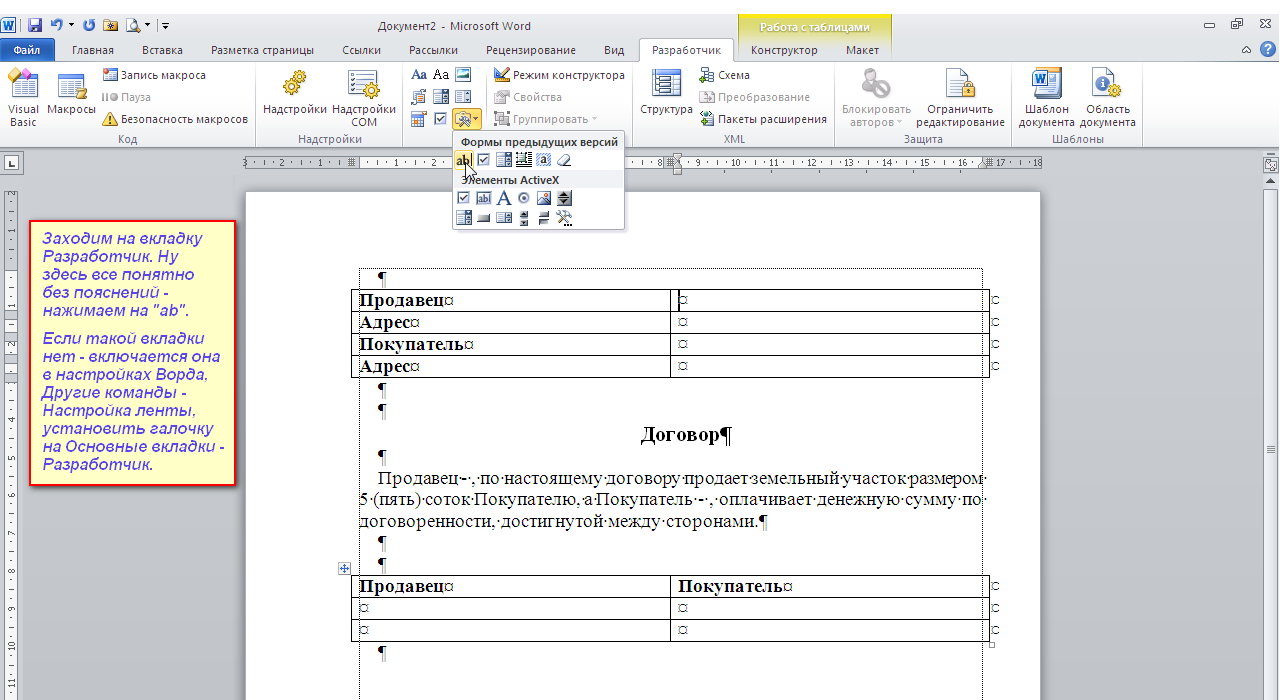Switch to Макет table tab
This screenshot has height=700, width=1280.
pyautogui.click(x=862, y=50)
